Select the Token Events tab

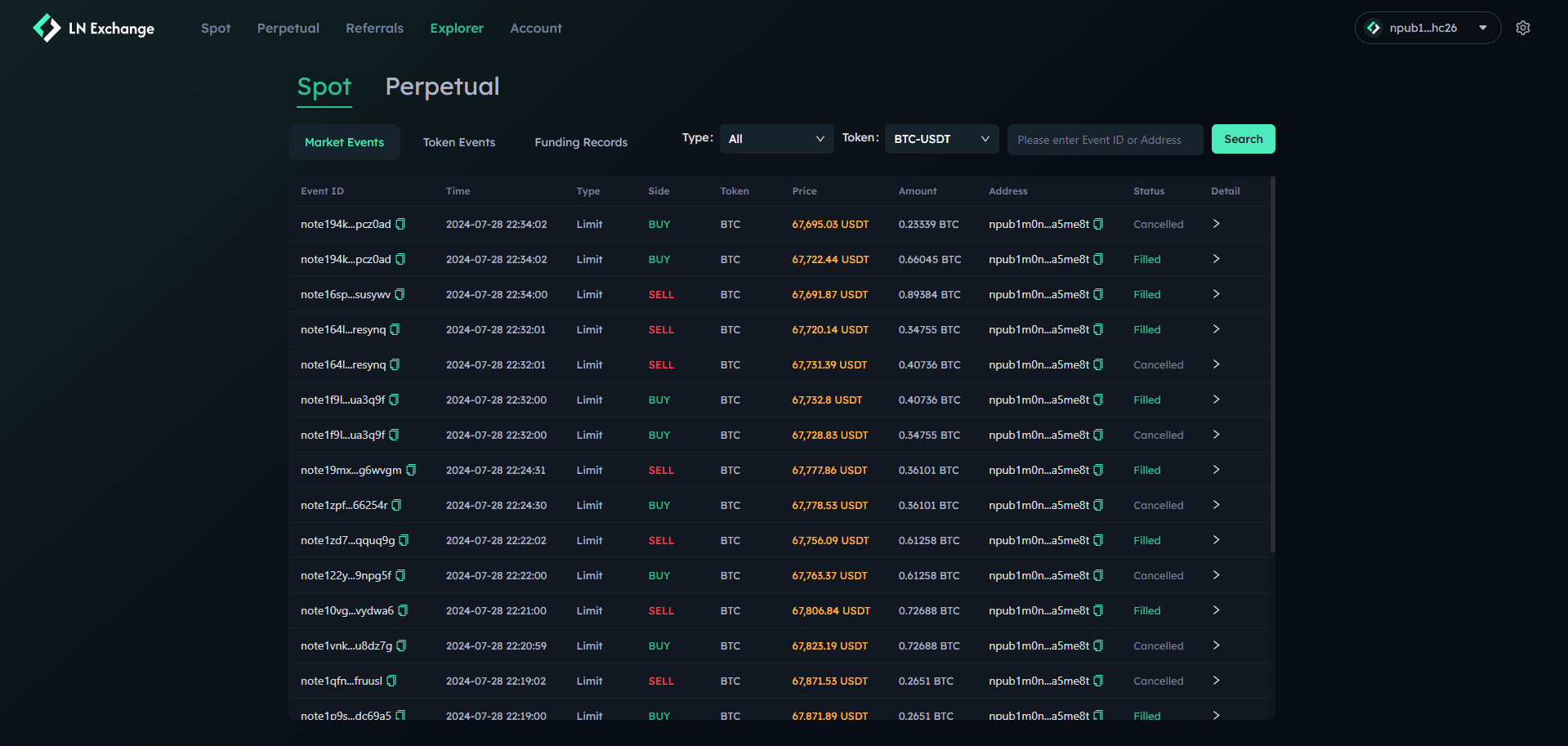click(x=459, y=142)
